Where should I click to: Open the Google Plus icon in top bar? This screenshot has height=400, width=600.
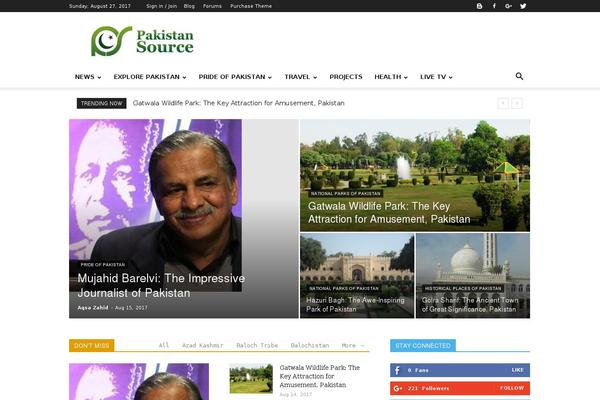(x=508, y=6)
